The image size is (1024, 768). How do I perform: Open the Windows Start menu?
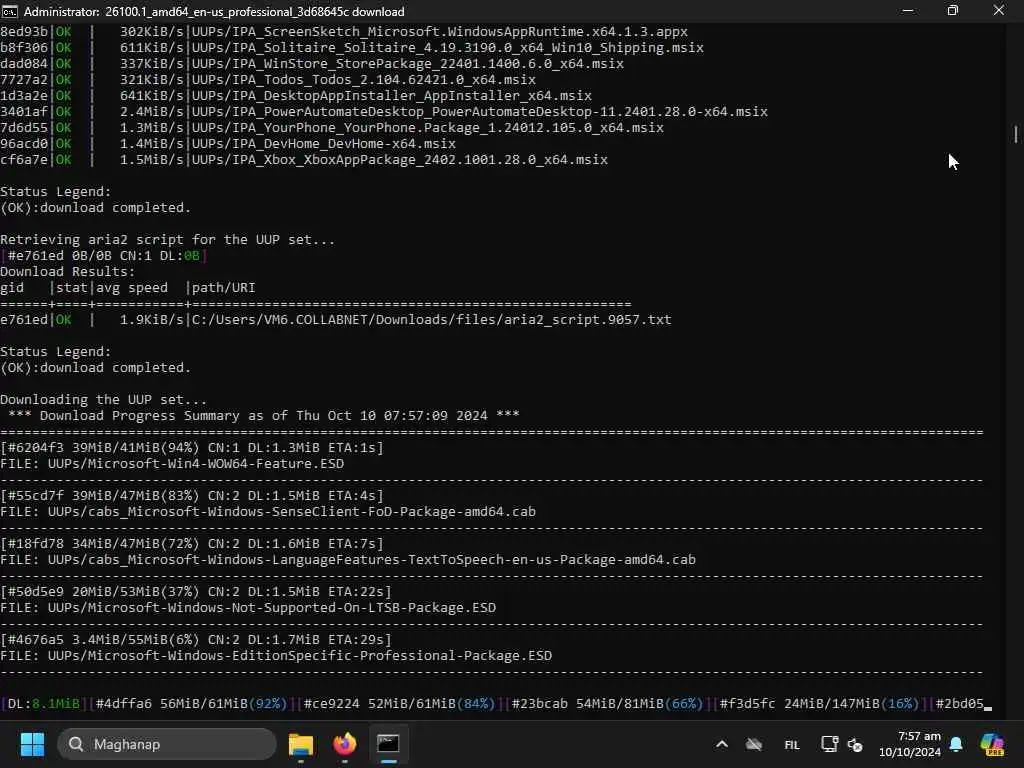(x=32, y=744)
